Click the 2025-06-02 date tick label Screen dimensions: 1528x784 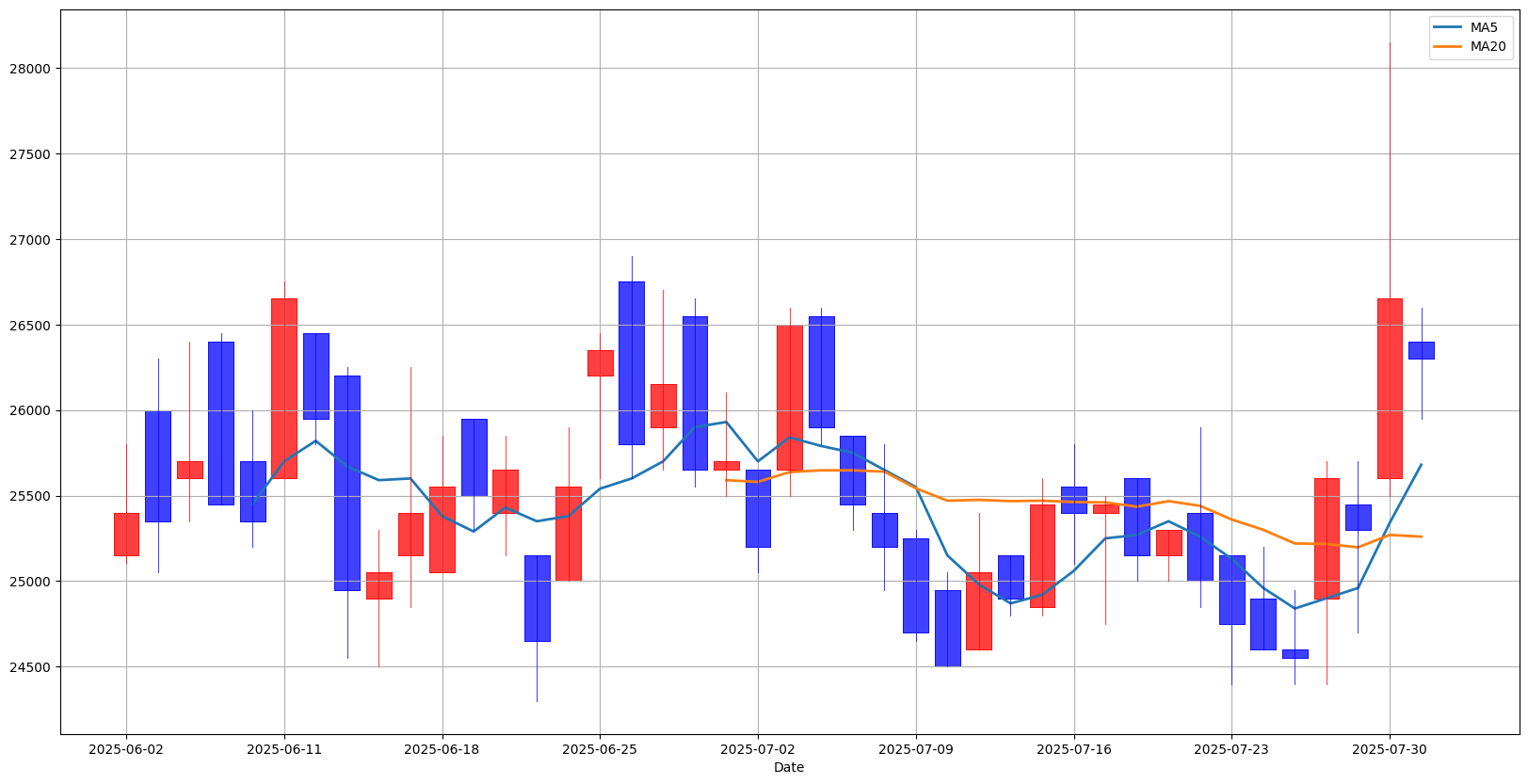[x=126, y=749]
